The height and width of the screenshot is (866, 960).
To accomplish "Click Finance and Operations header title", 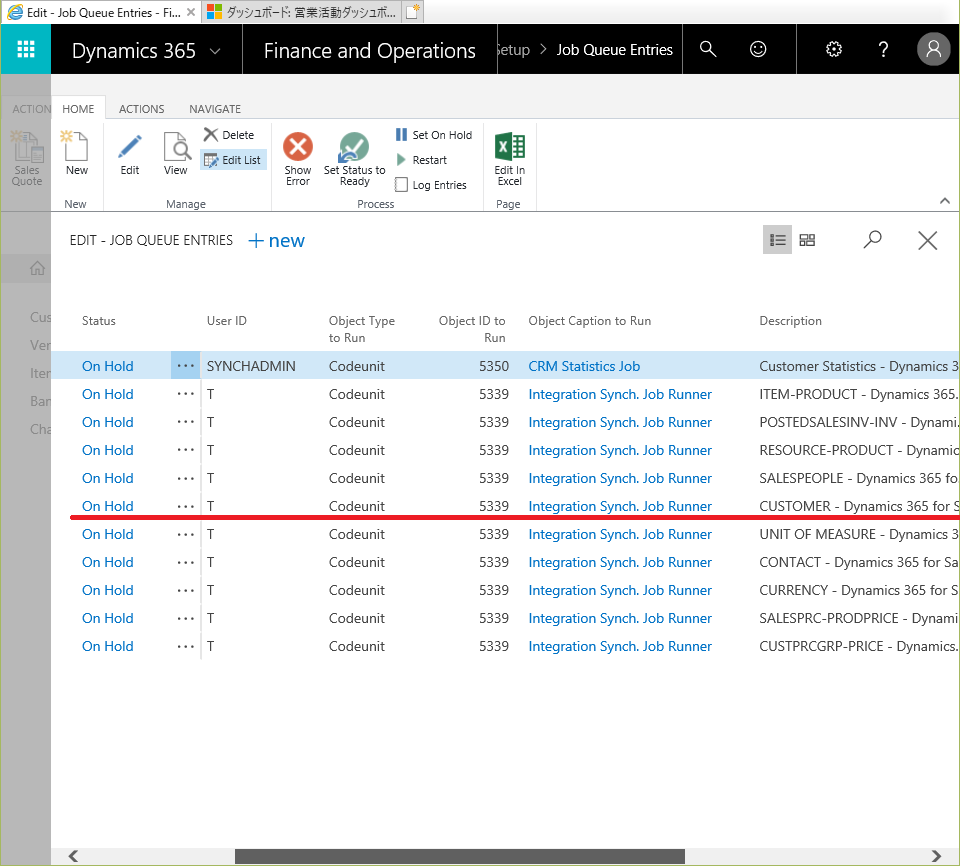I will click(369, 51).
